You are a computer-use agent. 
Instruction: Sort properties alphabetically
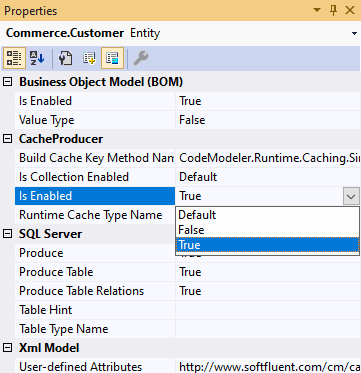tap(37, 58)
